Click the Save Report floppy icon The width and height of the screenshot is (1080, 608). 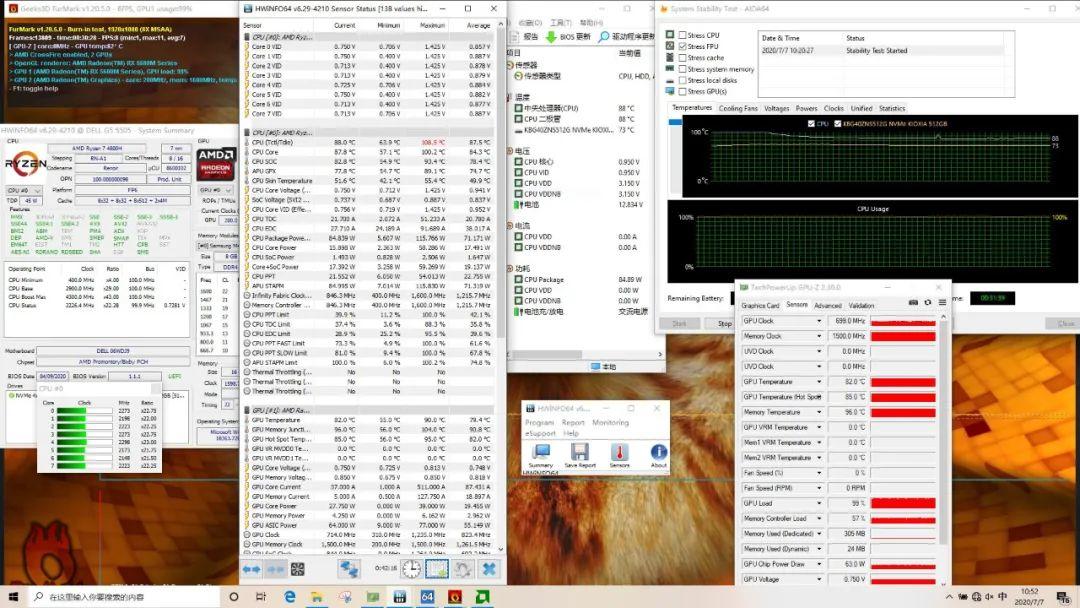coord(579,451)
